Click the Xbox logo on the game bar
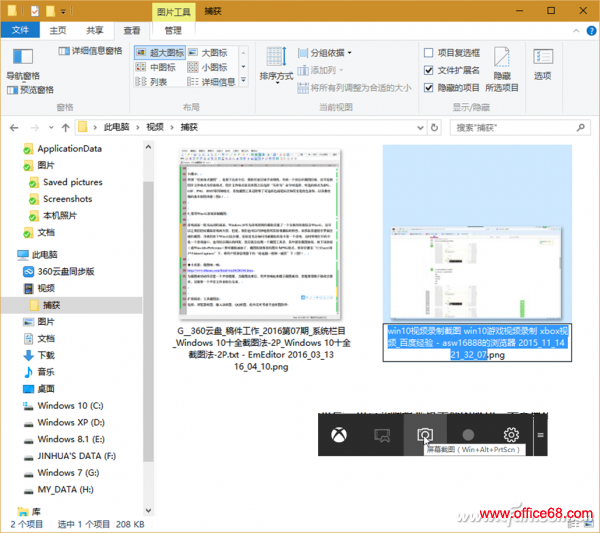 339,435
